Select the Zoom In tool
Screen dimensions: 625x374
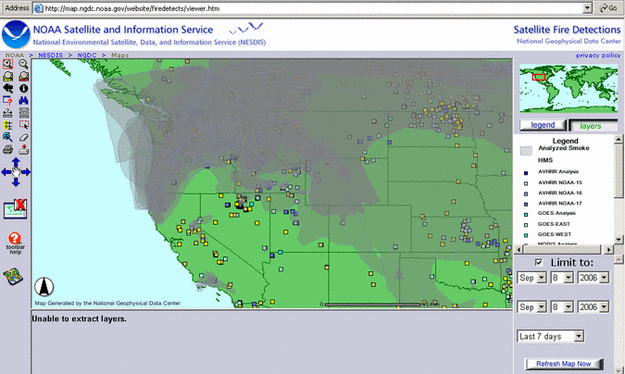(8, 64)
